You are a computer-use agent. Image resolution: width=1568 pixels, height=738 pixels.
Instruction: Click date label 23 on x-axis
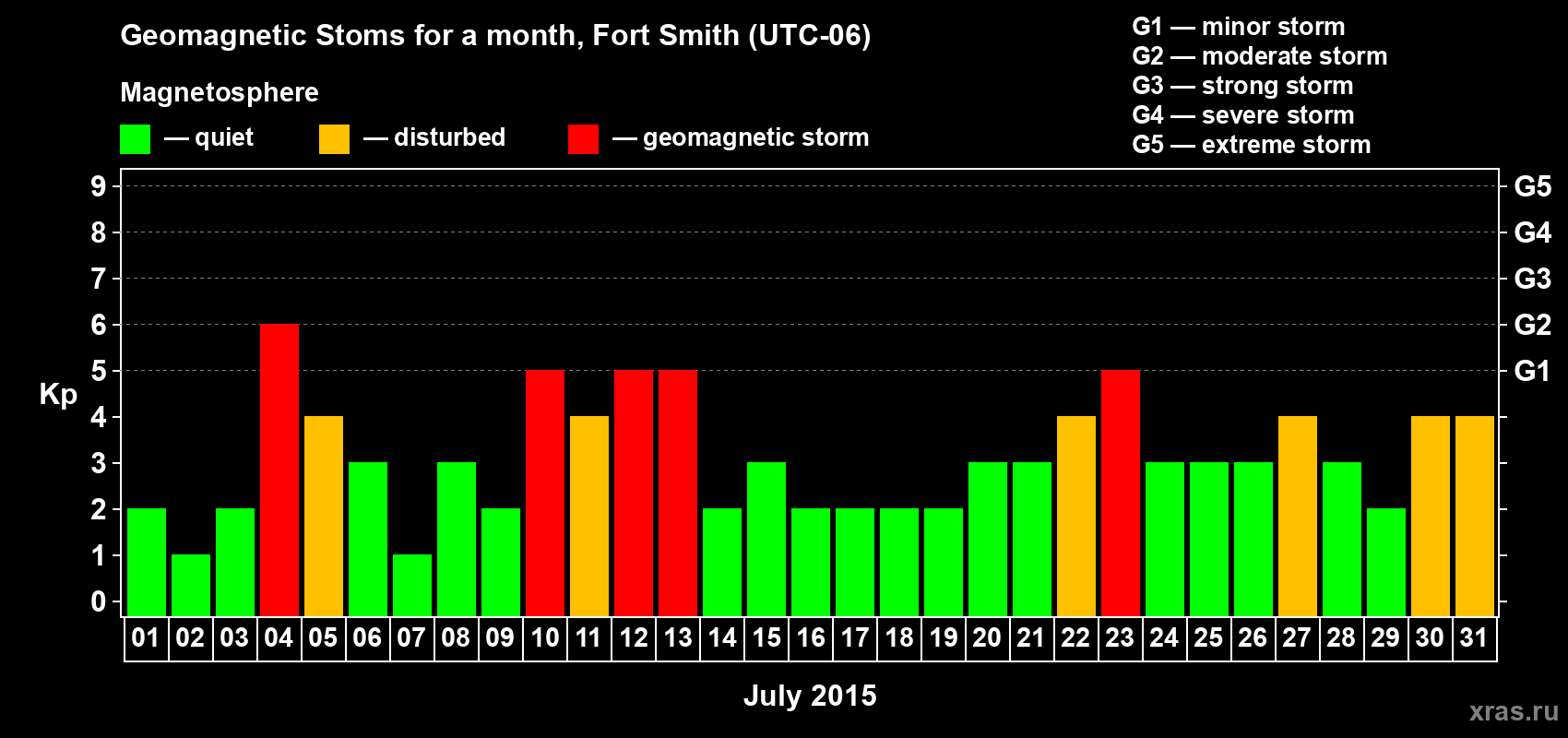click(1120, 637)
